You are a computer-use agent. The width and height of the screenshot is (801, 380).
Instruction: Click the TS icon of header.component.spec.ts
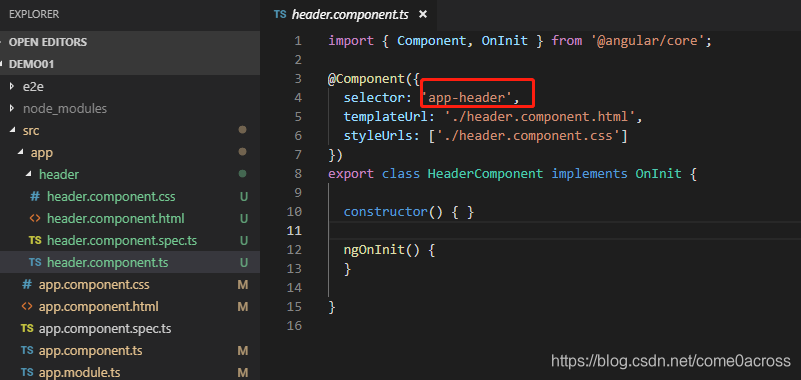pos(35,240)
